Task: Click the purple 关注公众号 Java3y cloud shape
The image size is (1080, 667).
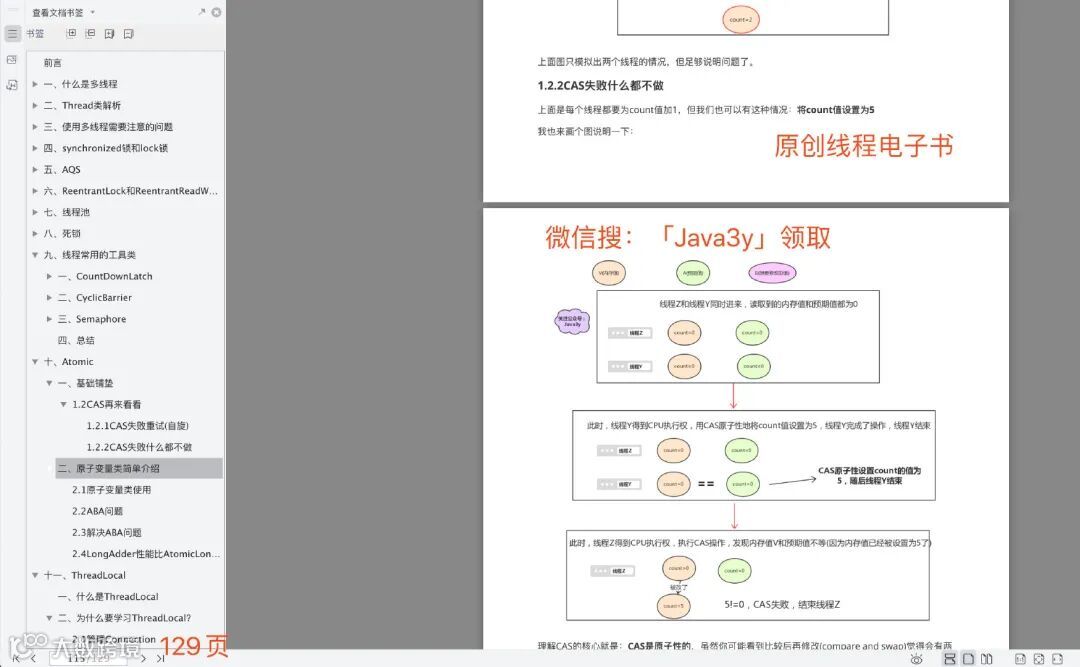Action: [572, 321]
